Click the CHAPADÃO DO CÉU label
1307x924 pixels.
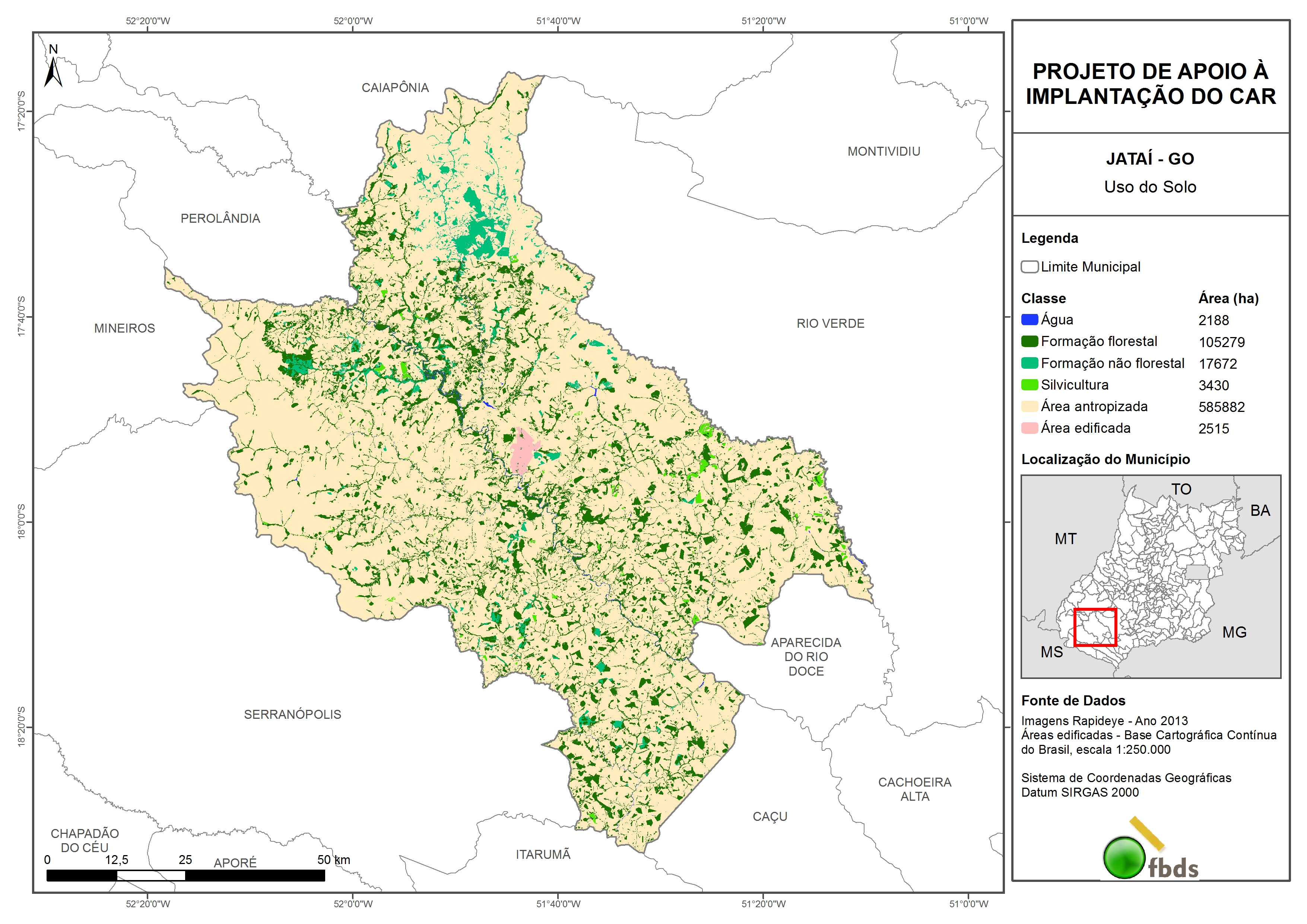click(85, 840)
